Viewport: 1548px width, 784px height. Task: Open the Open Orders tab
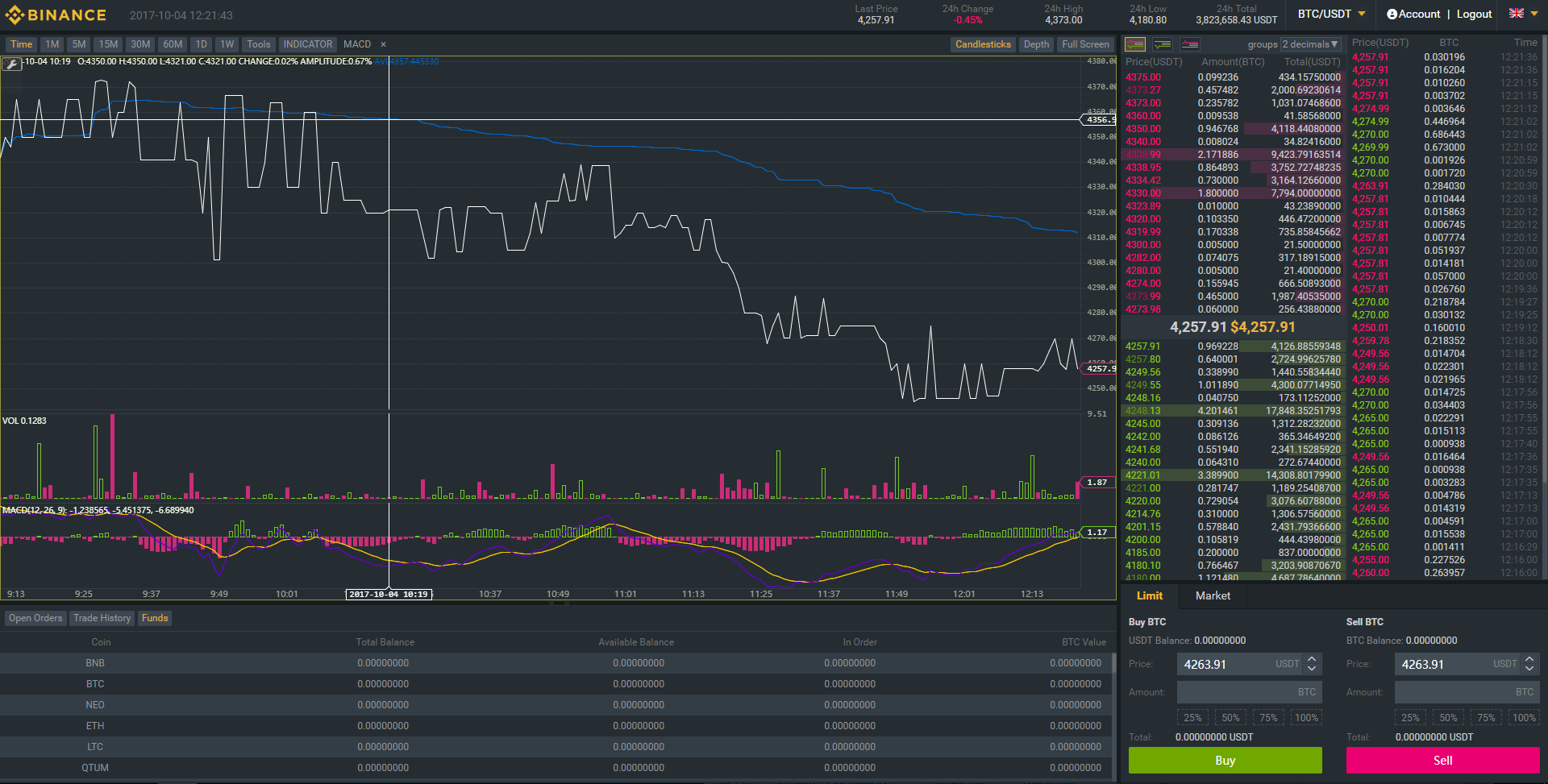35,618
